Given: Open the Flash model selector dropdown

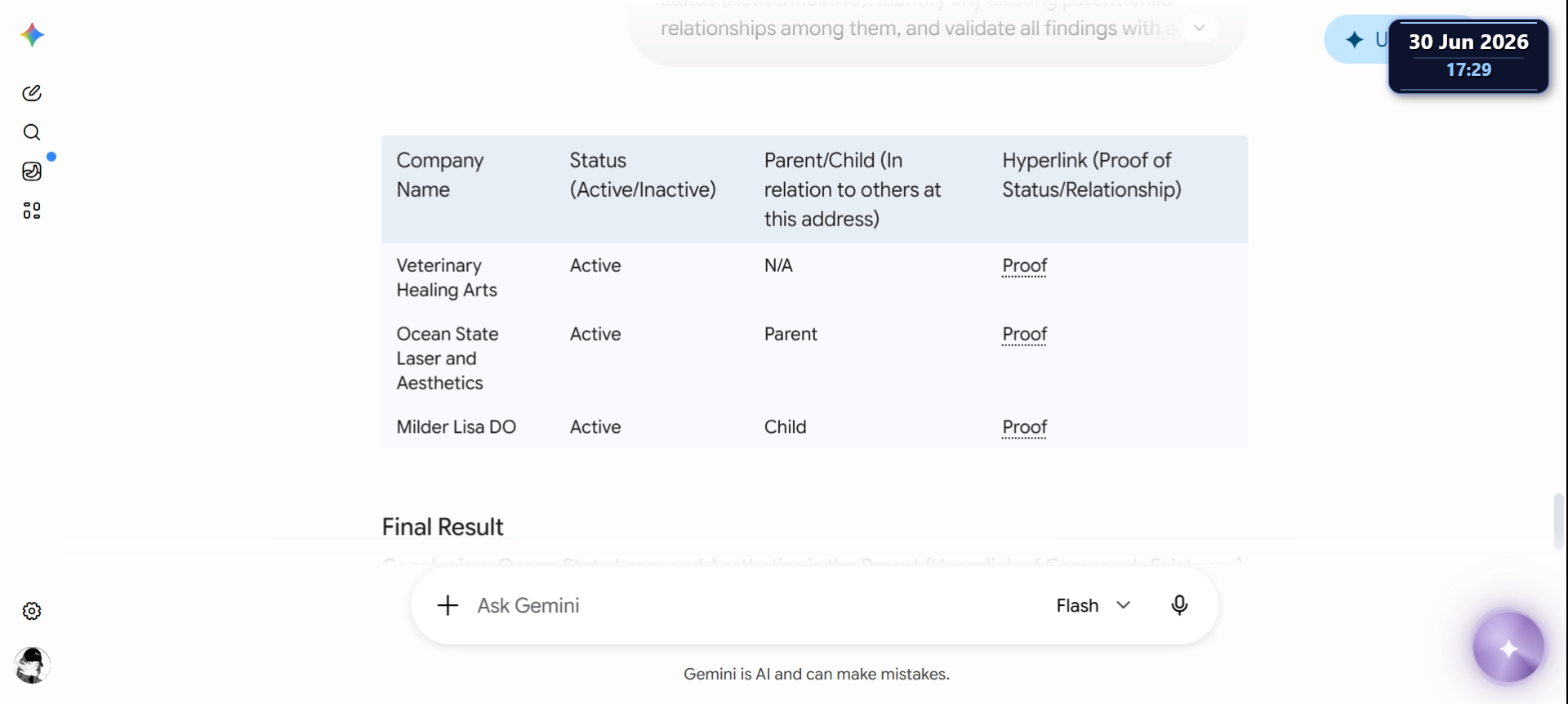Looking at the screenshot, I should tap(1094, 605).
